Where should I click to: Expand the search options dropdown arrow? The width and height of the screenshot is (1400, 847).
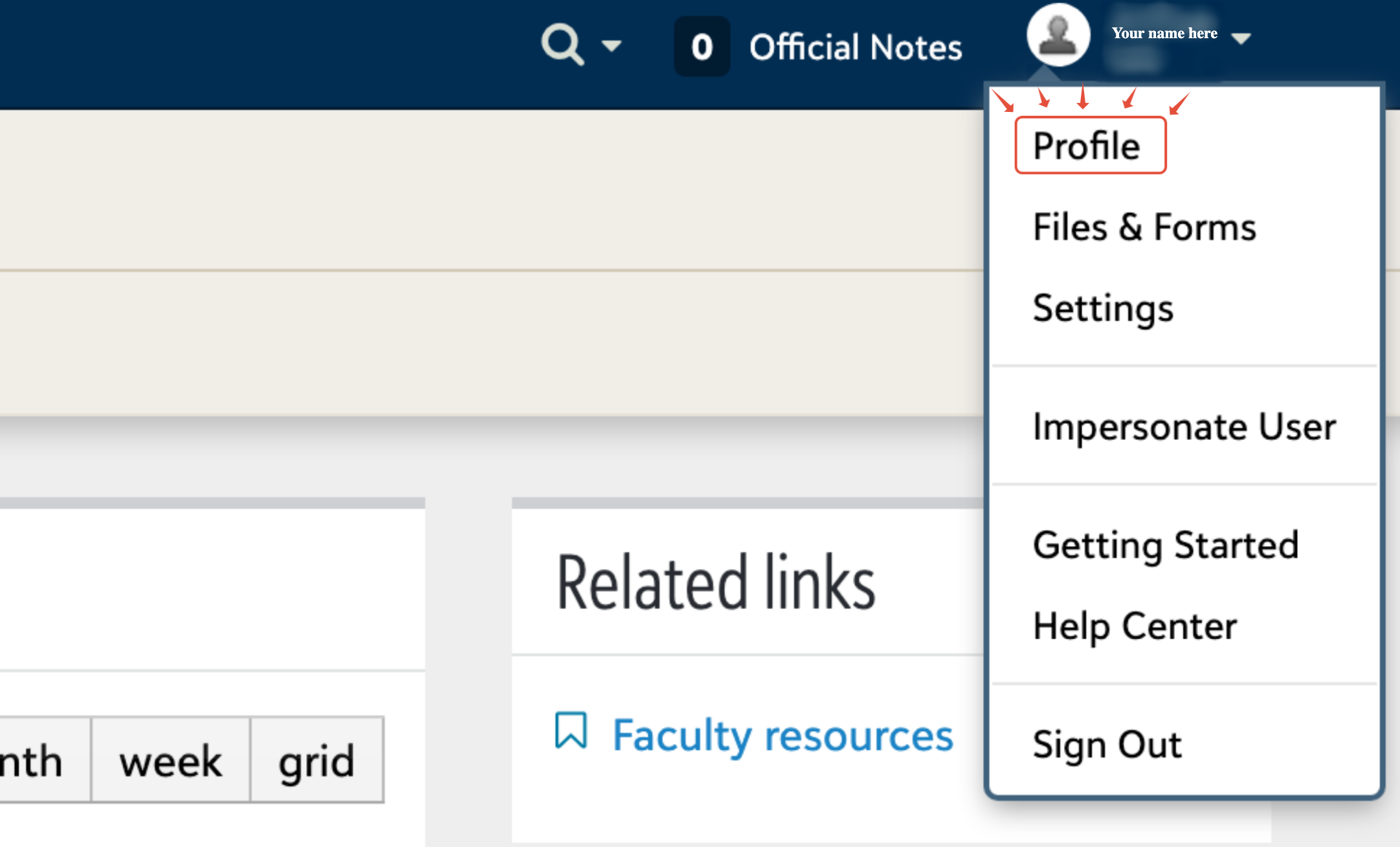click(x=611, y=45)
